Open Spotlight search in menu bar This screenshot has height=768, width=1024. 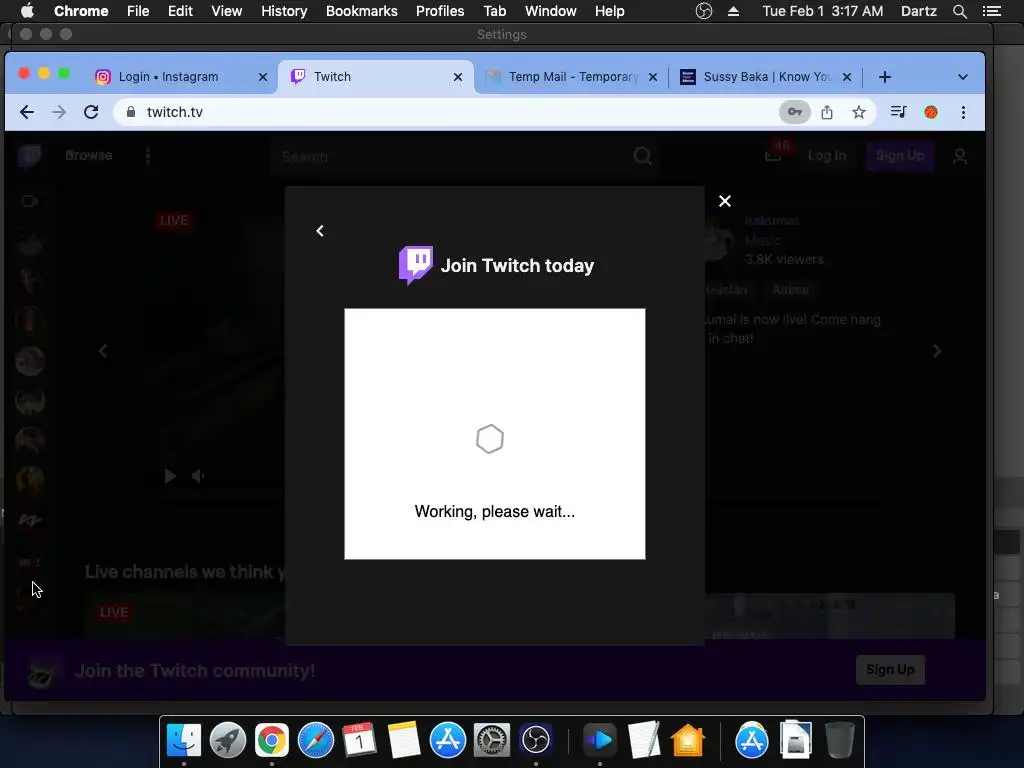(x=959, y=11)
